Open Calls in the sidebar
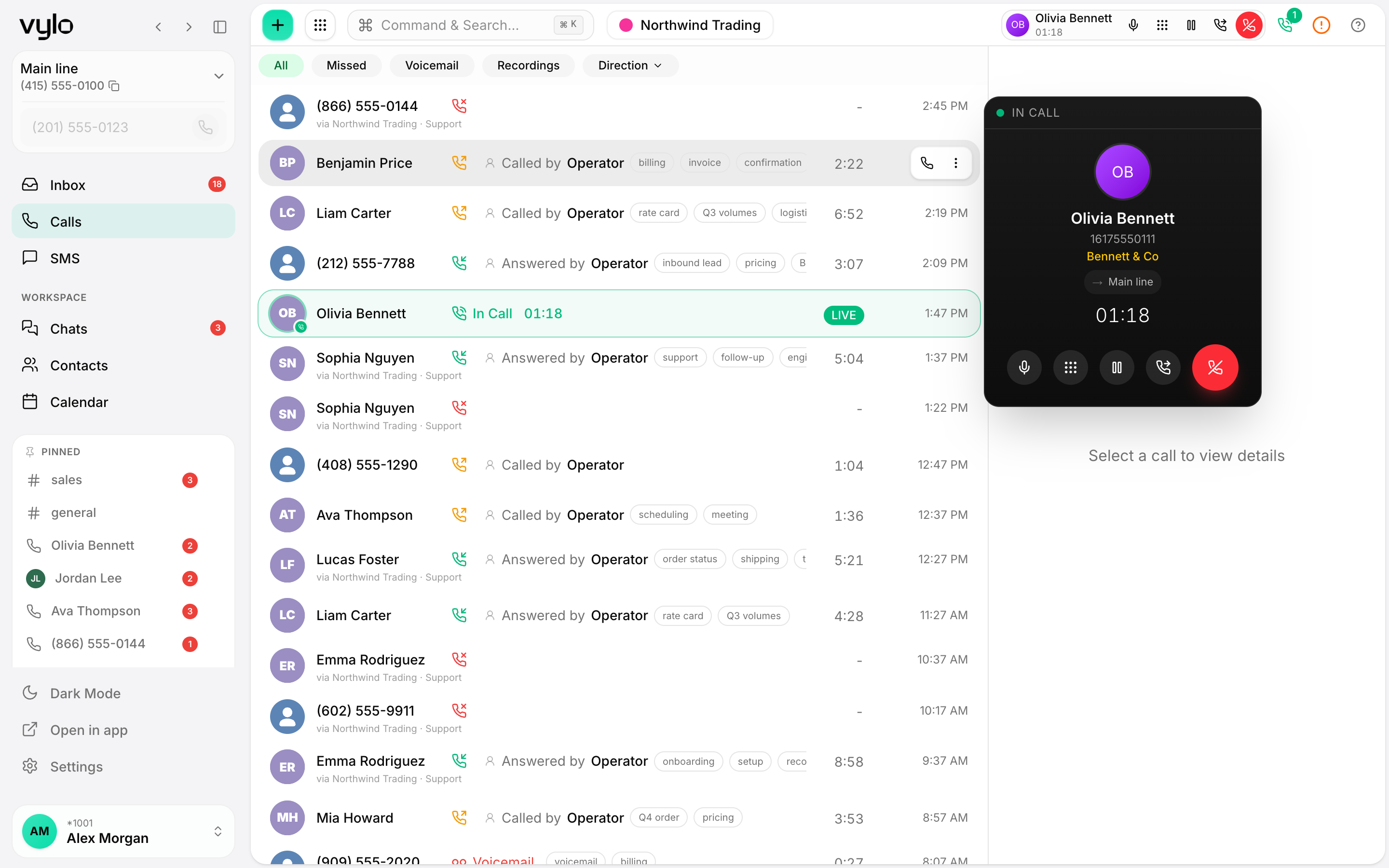 pos(123,222)
